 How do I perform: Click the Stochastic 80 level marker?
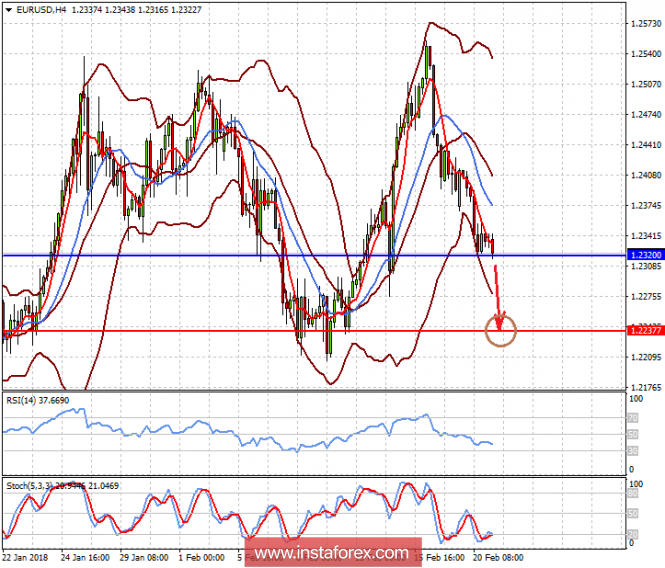coord(632,493)
